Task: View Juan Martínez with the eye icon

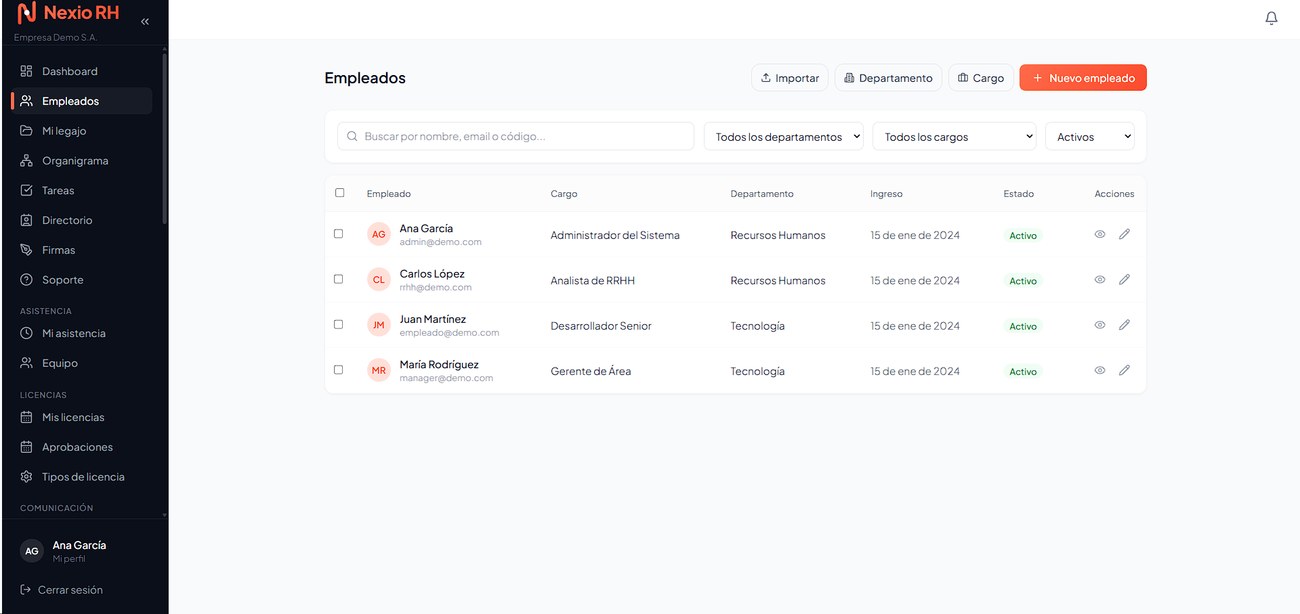Action: pyautogui.click(x=1099, y=325)
